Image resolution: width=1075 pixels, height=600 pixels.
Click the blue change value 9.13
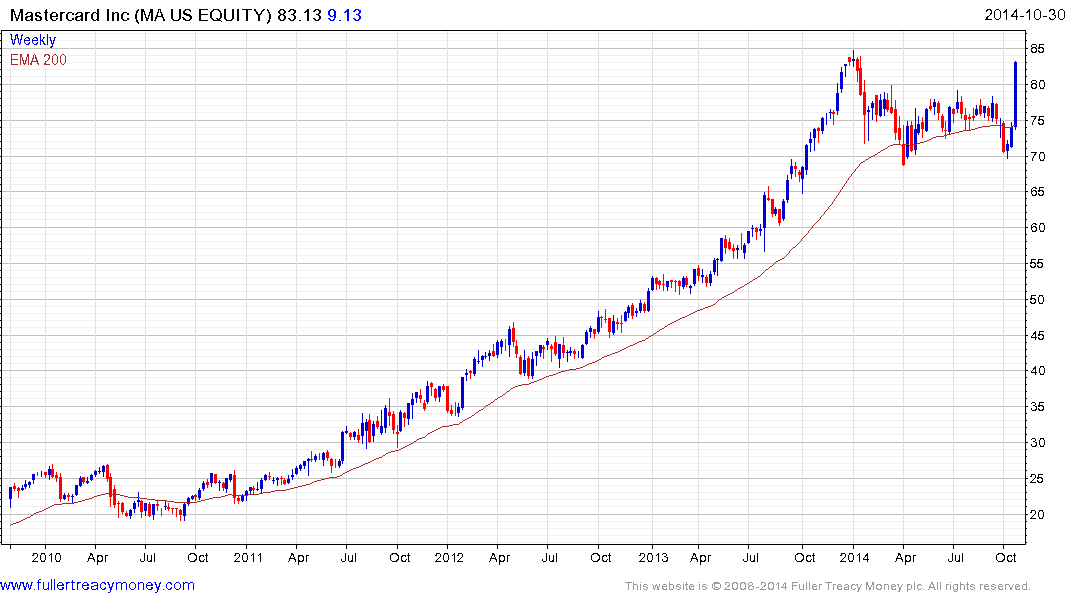[344, 15]
